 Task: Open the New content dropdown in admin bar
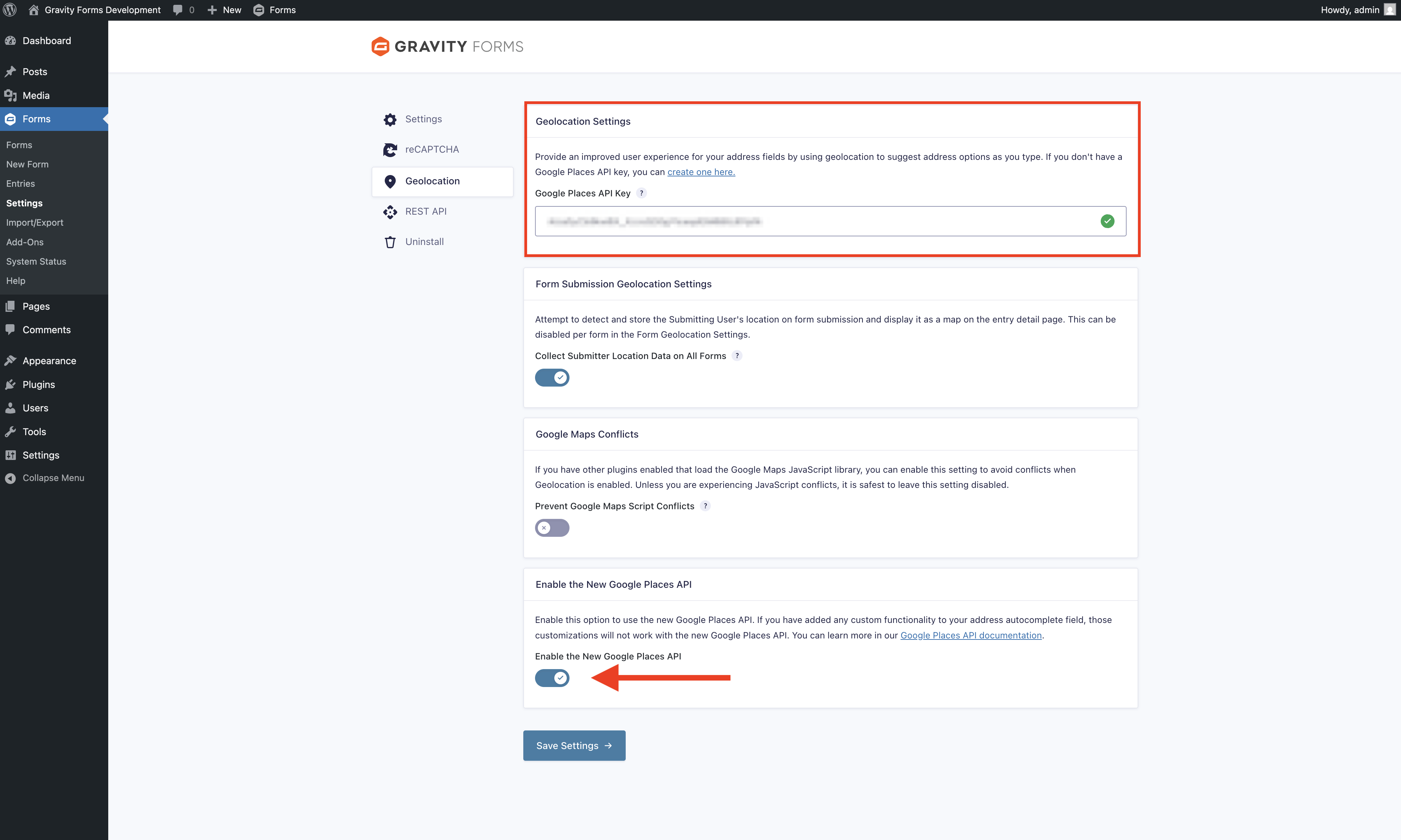tap(225, 10)
